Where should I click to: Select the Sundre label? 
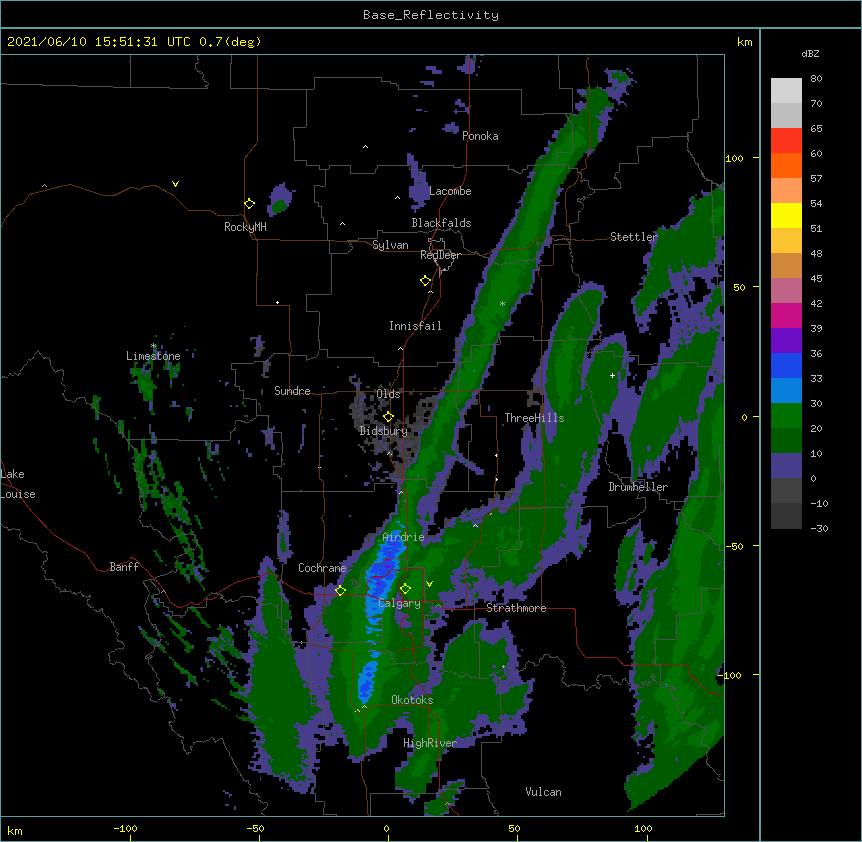click(292, 391)
